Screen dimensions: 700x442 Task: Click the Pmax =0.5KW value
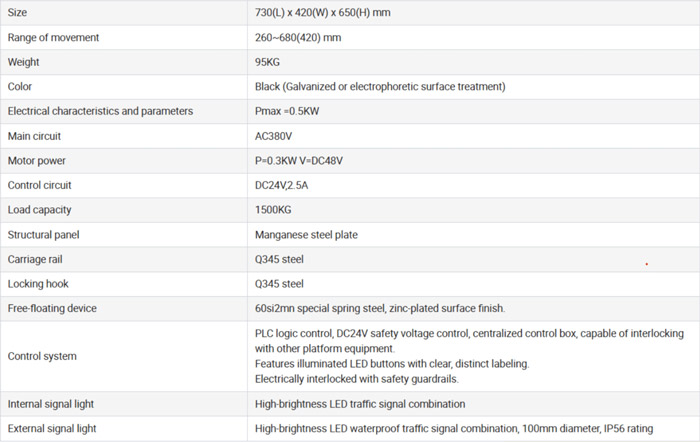tap(287, 111)
